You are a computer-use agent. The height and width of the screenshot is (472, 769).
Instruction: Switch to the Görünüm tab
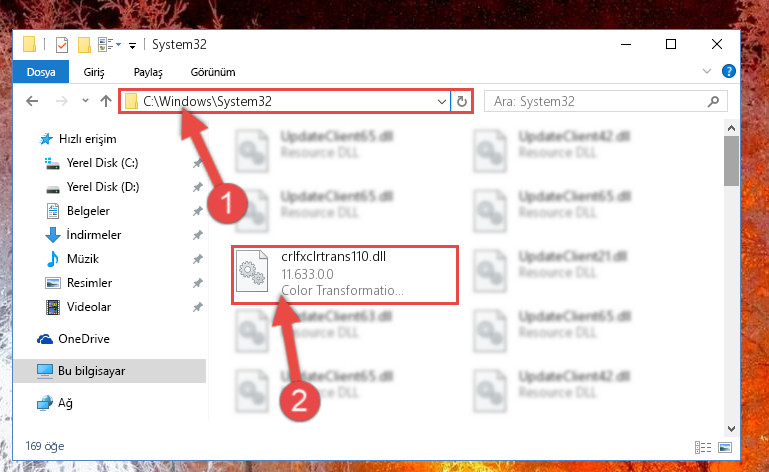click(213, 72)
